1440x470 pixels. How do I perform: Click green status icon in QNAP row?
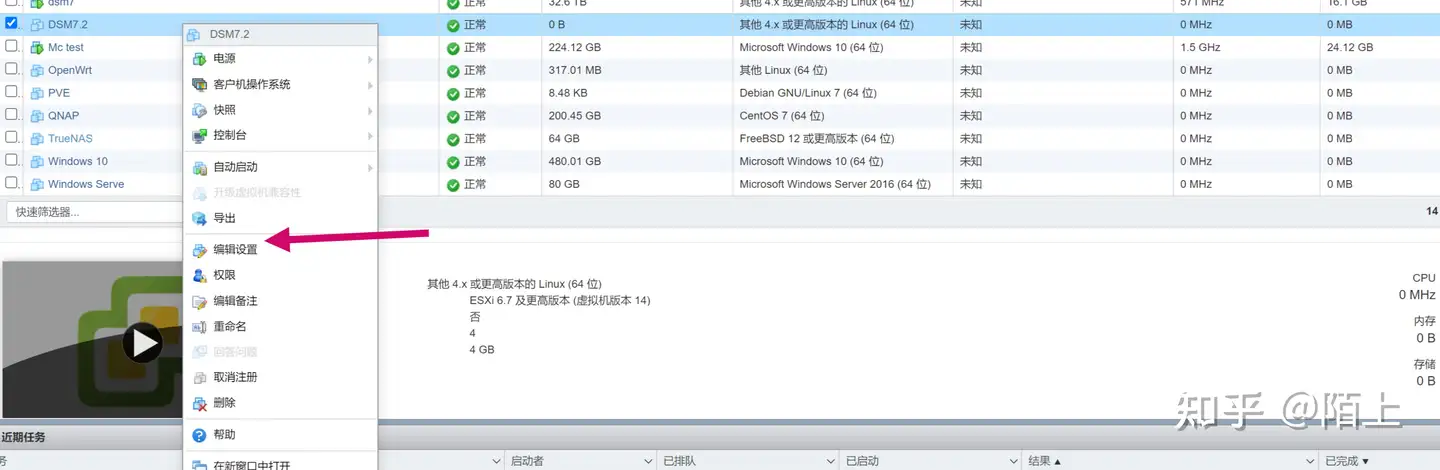click(x=453, y=116)
